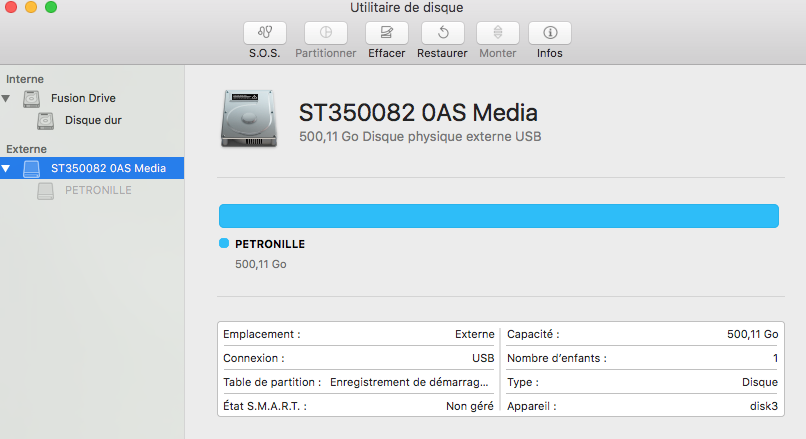Click the Table de partition info row
The image size is (806, 439).
click(x=358, y=382)
